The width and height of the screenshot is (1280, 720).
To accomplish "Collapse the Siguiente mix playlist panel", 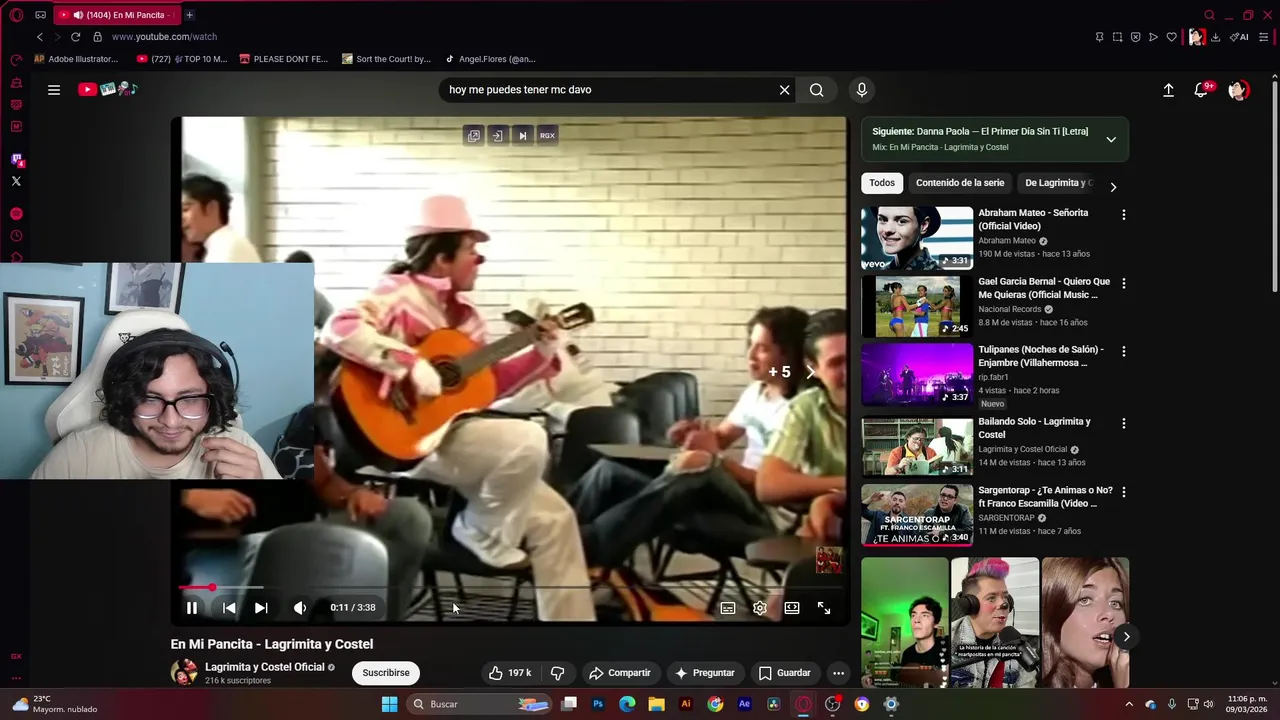I will [1111, 139].
